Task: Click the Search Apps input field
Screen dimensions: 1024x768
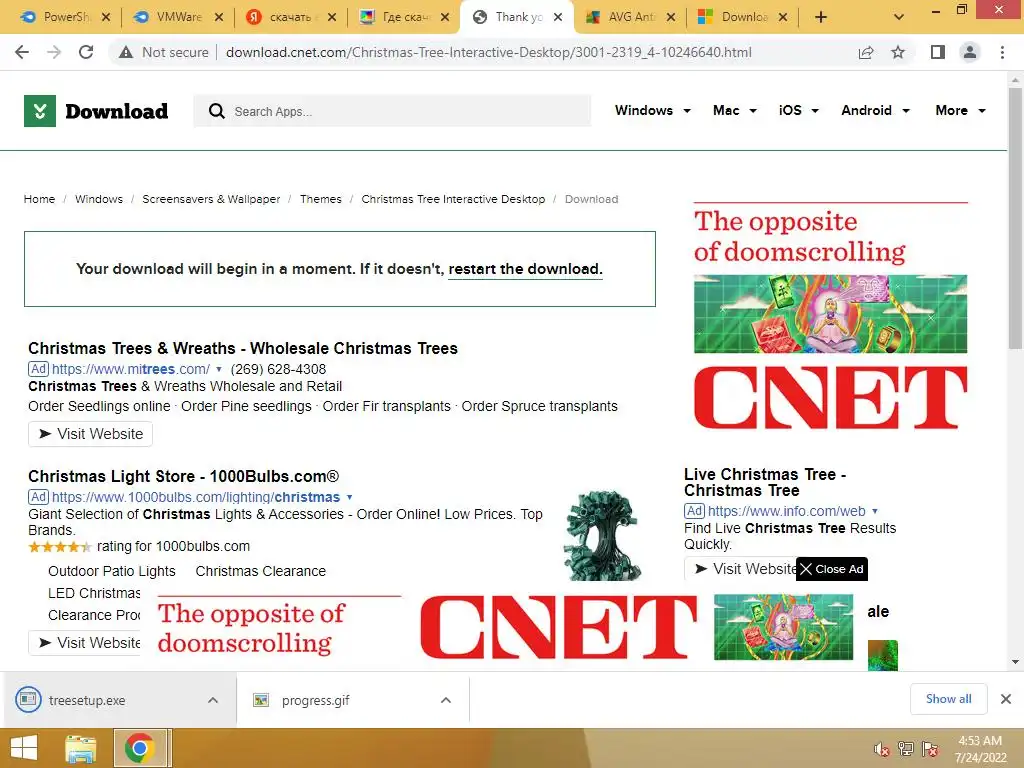Action: pos(392,111)
